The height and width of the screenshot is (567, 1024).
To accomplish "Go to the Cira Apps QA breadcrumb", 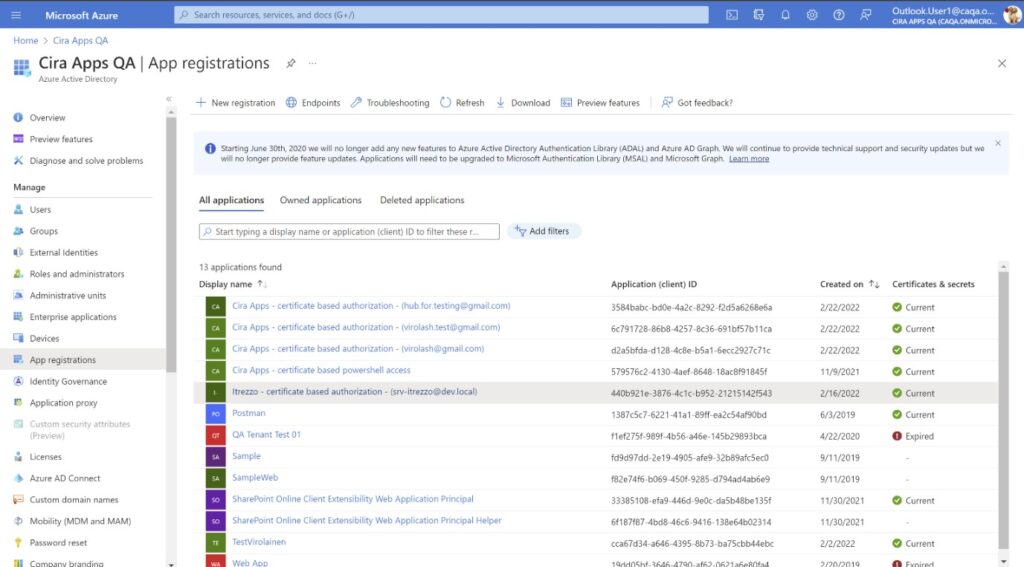I will pos(80,40).
